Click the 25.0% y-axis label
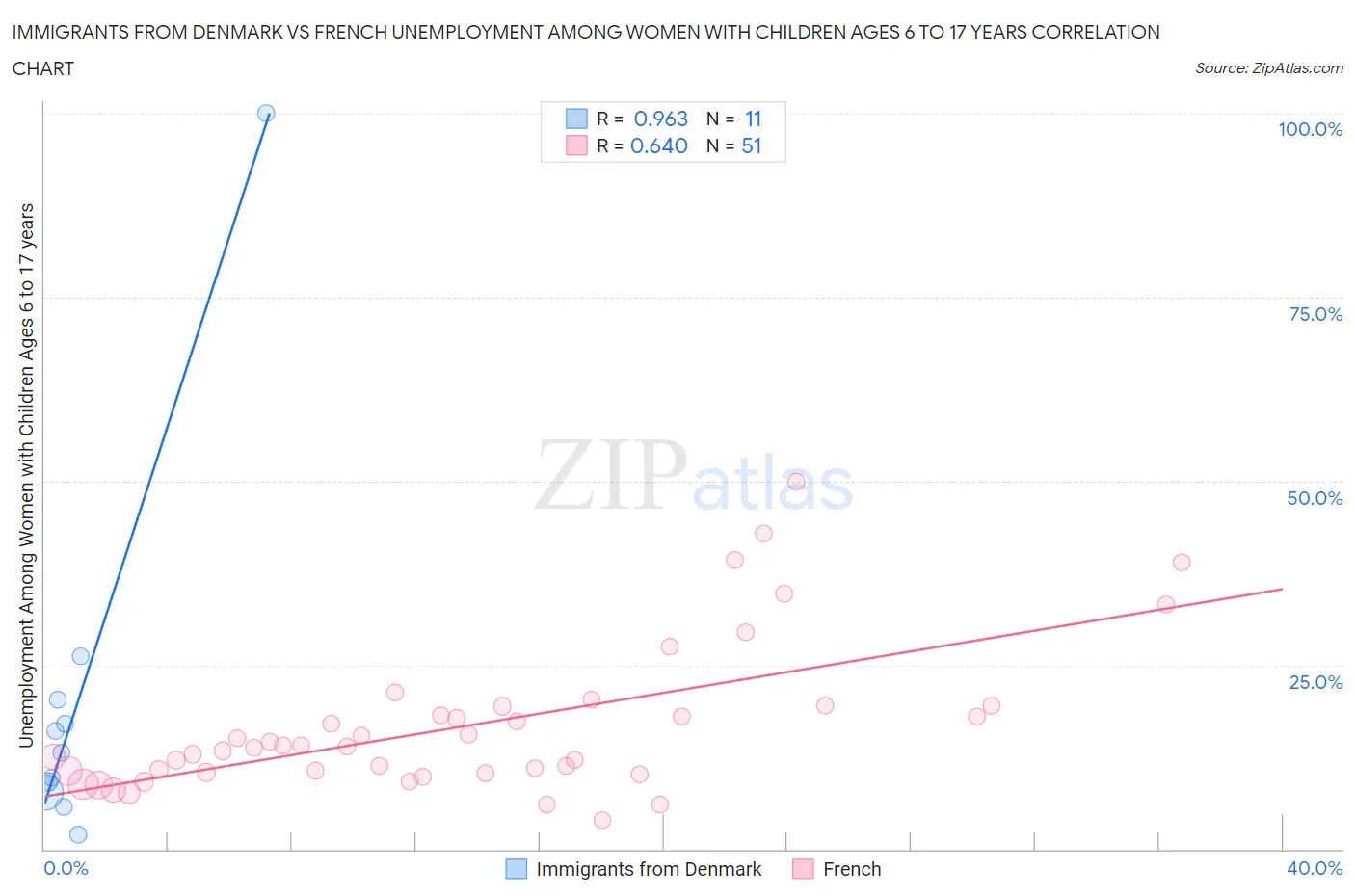Screen dimensions: 1355x896 pyautogui.click(x=1315, y=682)
